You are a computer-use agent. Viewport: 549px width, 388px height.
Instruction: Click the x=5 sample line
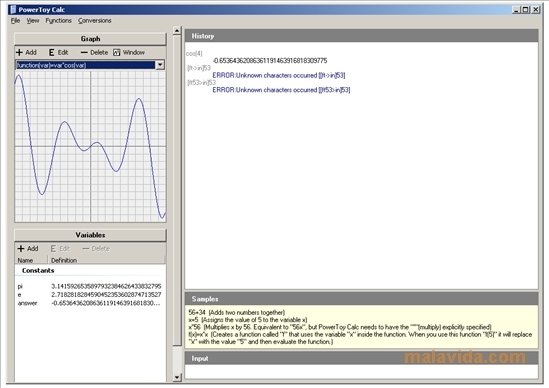point(248,320)
